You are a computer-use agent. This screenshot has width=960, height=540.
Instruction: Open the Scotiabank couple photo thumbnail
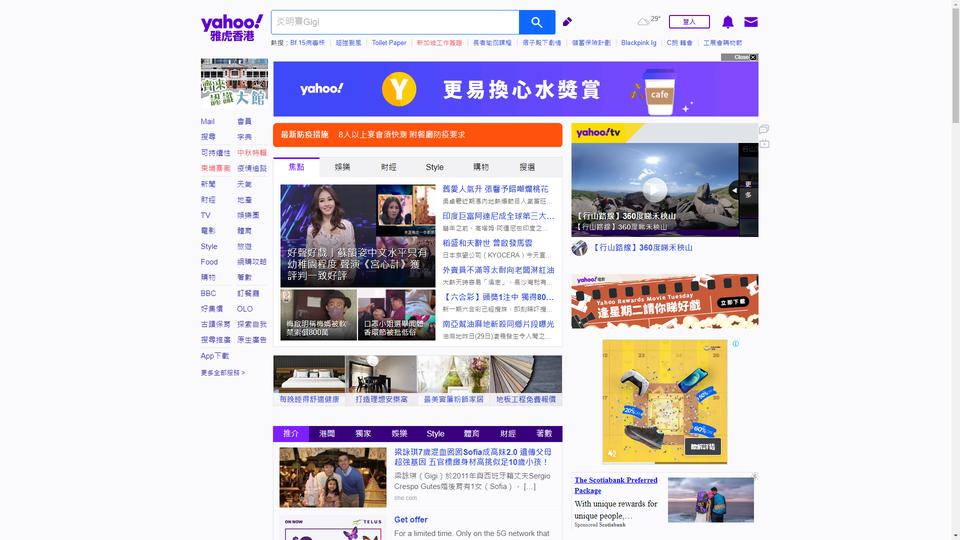(711, 500)
